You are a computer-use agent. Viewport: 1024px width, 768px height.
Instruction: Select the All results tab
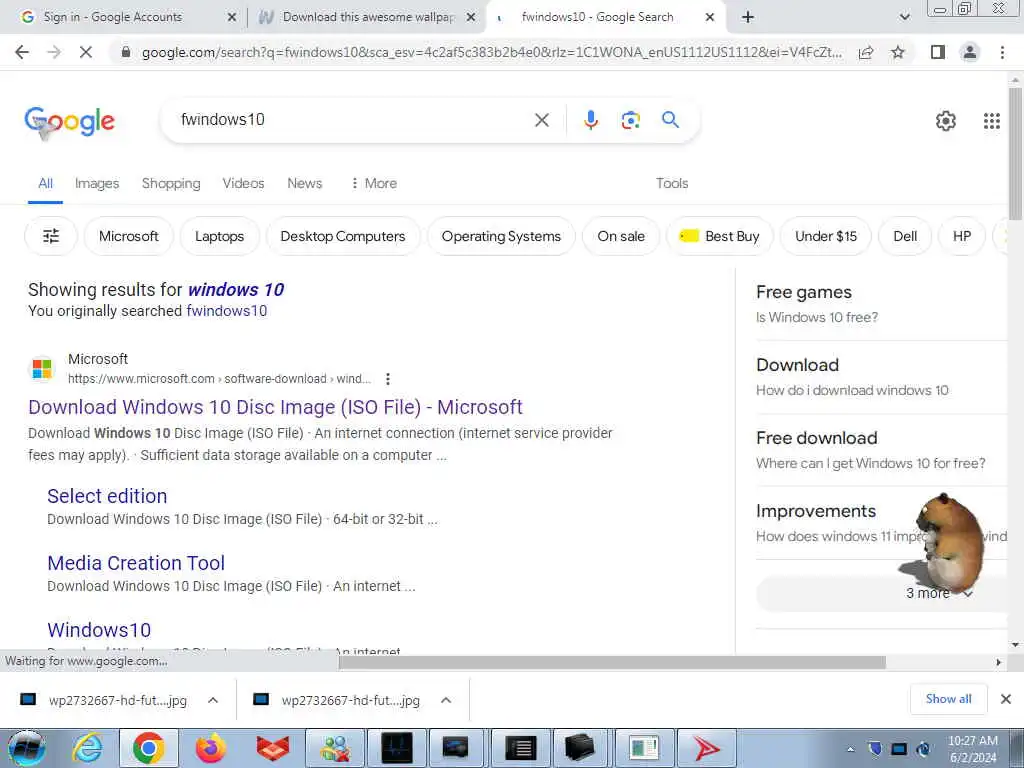[x=45, y=184]
